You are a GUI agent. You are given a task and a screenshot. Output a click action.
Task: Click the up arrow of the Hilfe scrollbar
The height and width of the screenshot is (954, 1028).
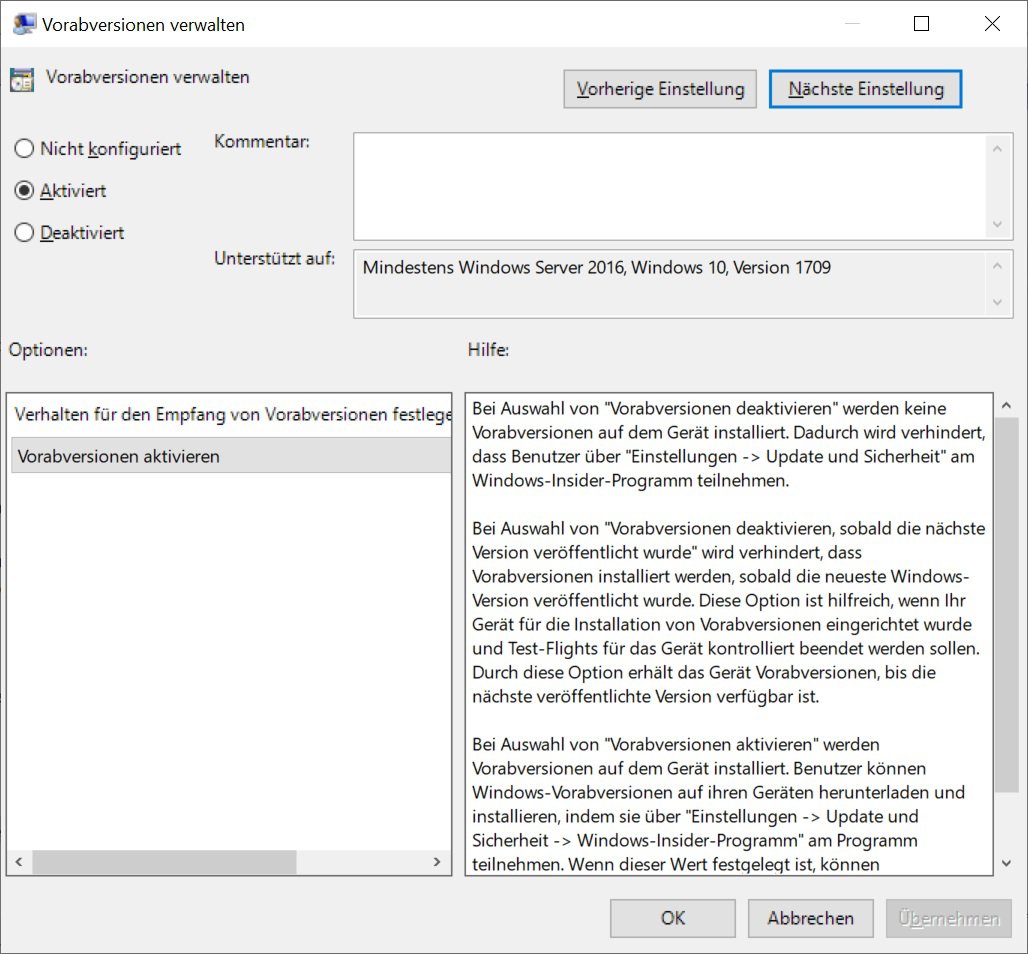click(1007, 403)
